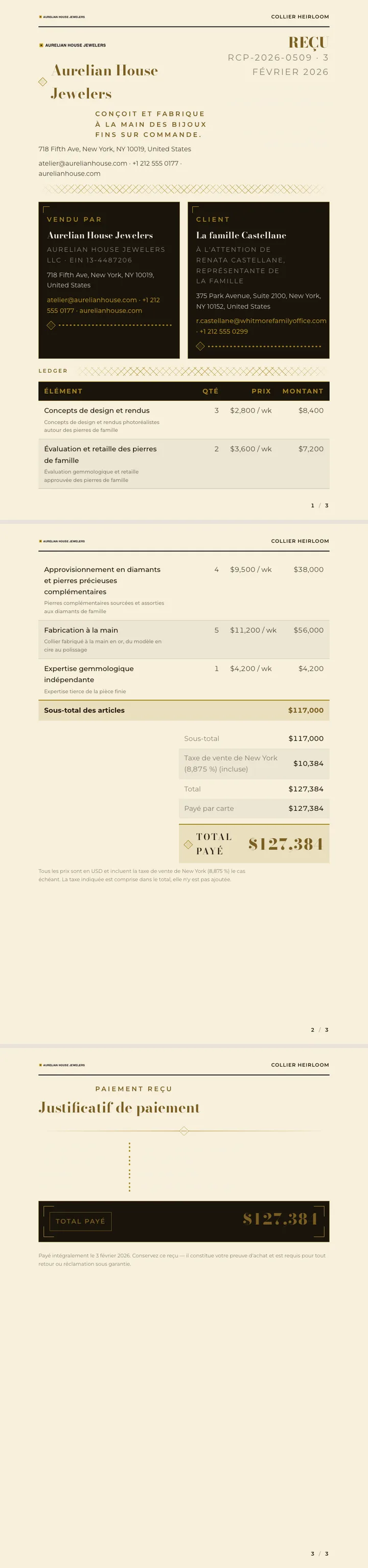The width and height of the screenshot is (368, 1568).
Task: Select the Montant column header
Action: (x=303, y=392)
